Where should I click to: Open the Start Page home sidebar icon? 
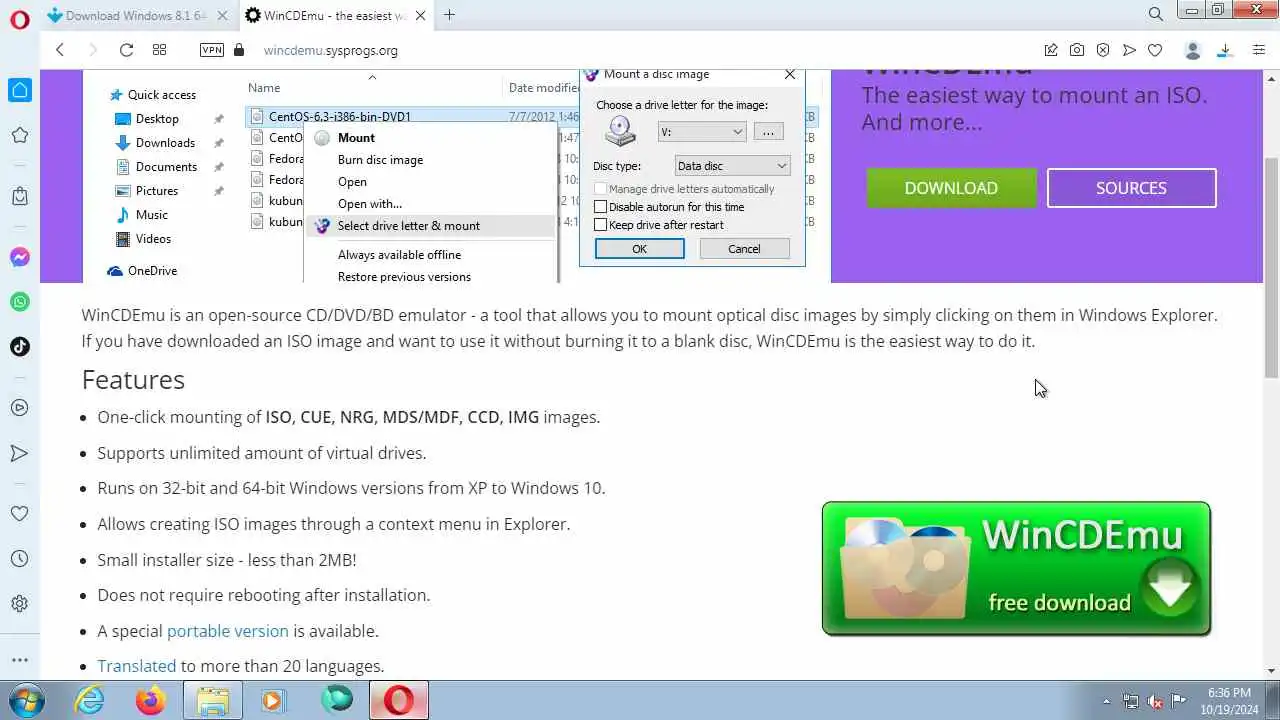coord(20,90)
